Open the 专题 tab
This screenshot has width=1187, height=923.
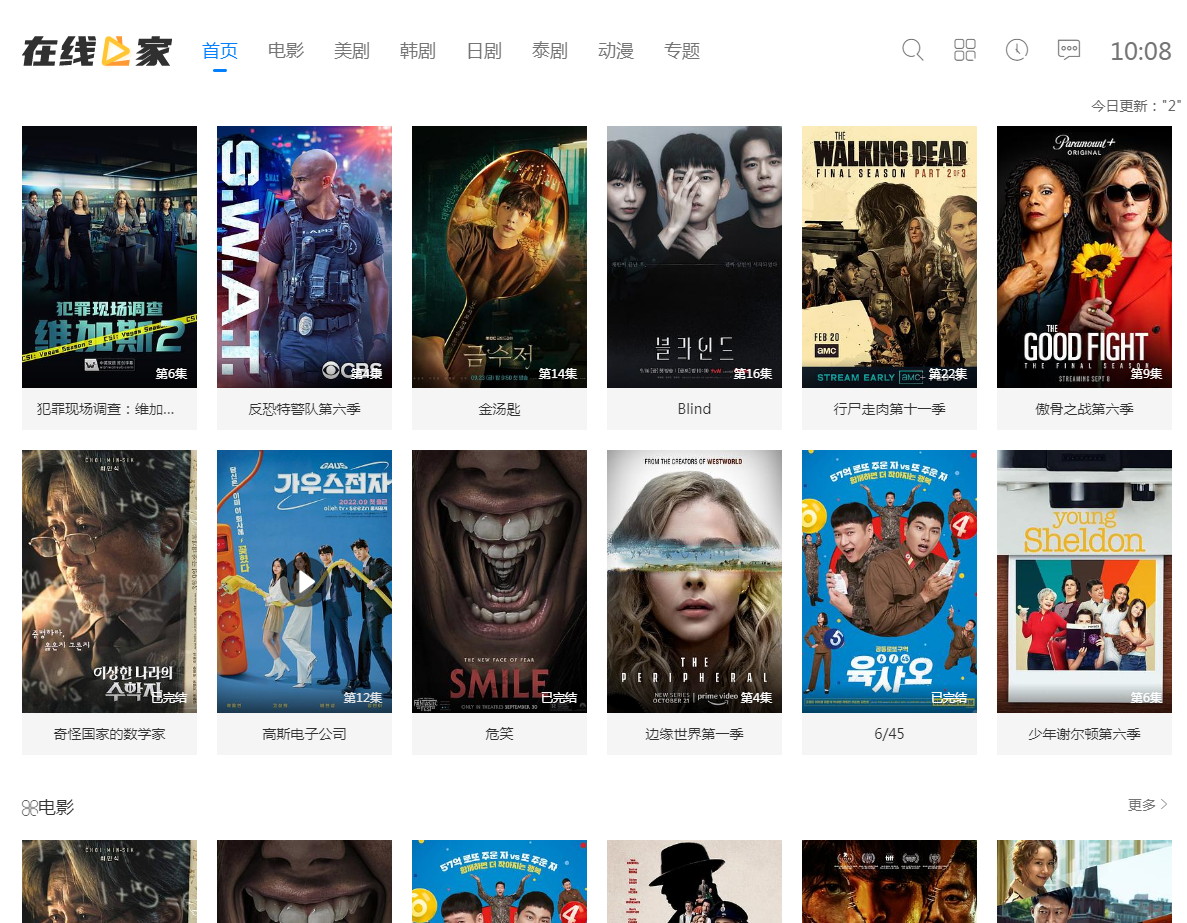pos(682,51)
